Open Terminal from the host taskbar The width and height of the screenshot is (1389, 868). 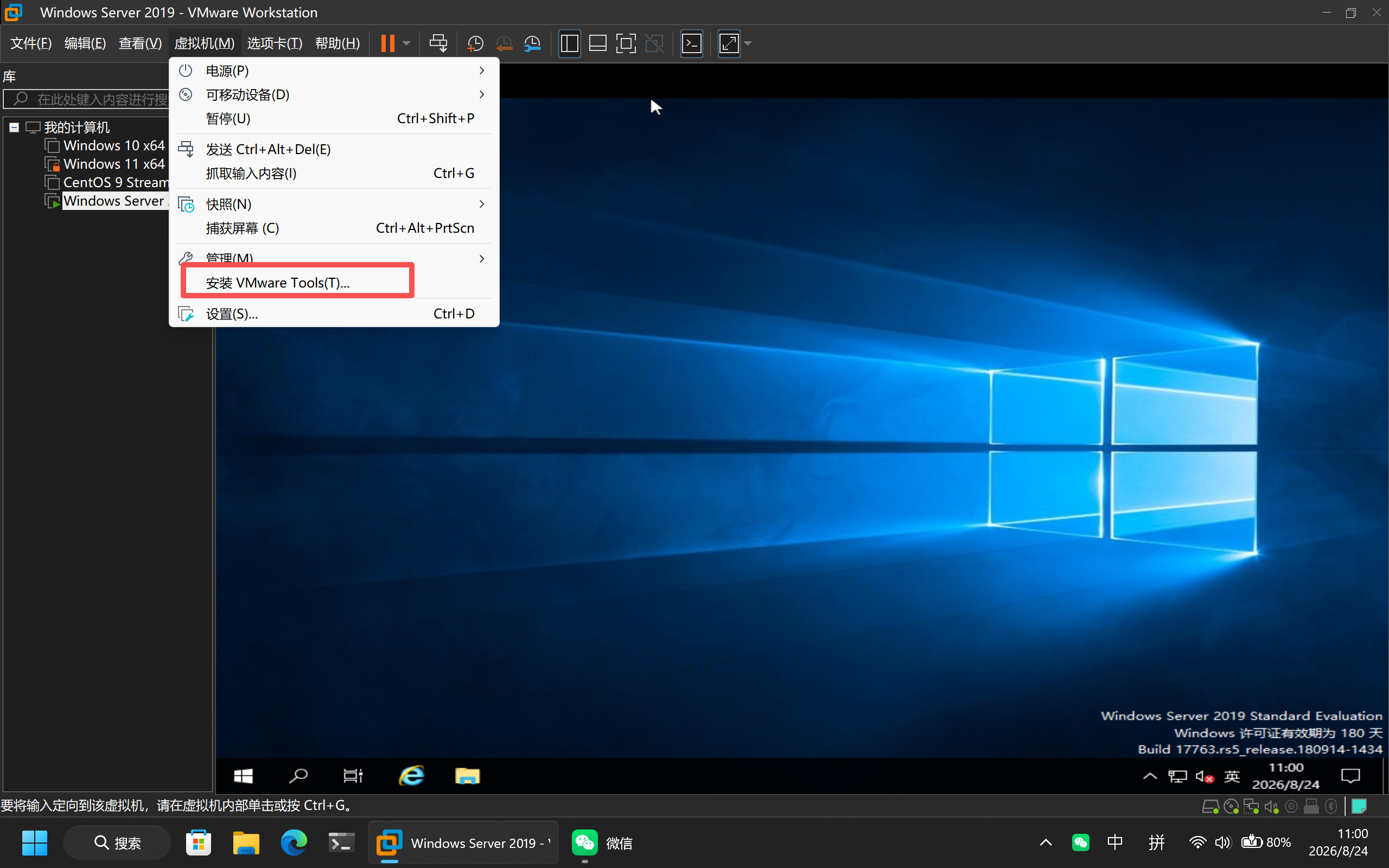(341, 843)
